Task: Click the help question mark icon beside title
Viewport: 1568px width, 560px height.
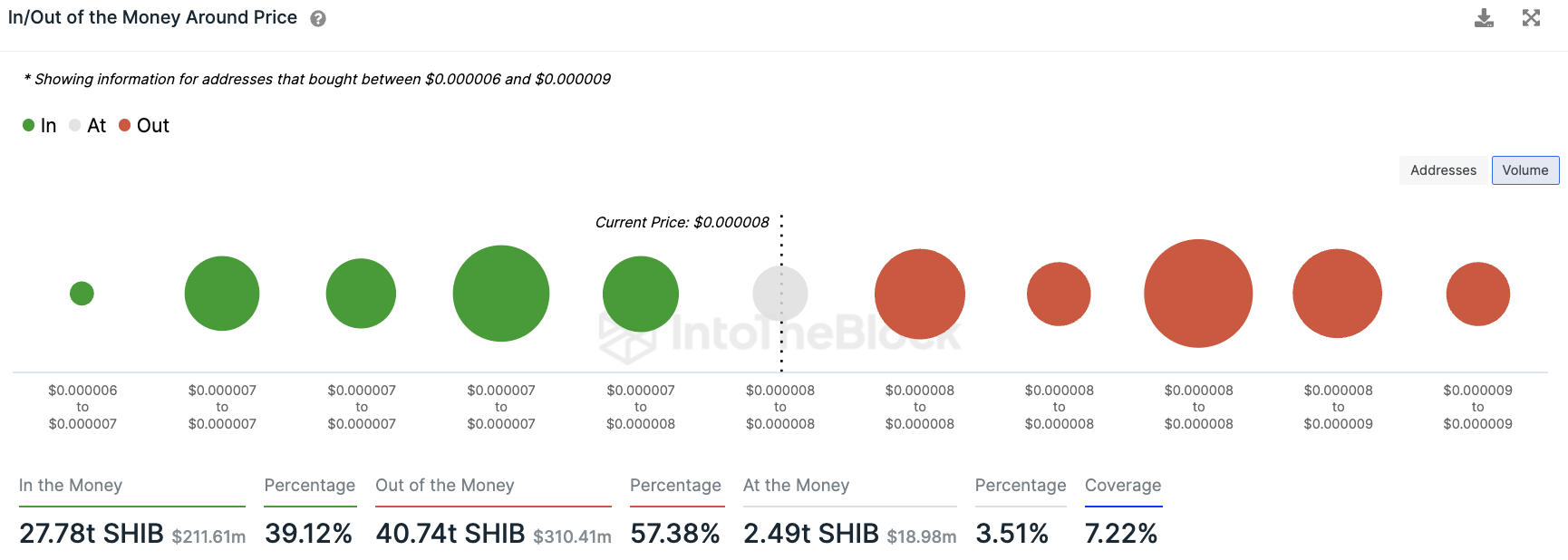Action: pyautogui.click(x=318, y=19)
